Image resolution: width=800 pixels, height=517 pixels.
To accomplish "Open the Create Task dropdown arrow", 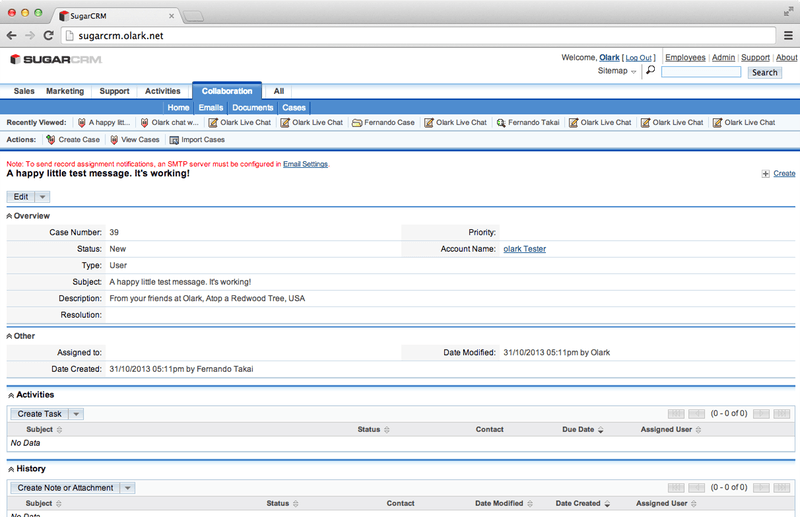I will pyautogui.click(x=76, y=414).
